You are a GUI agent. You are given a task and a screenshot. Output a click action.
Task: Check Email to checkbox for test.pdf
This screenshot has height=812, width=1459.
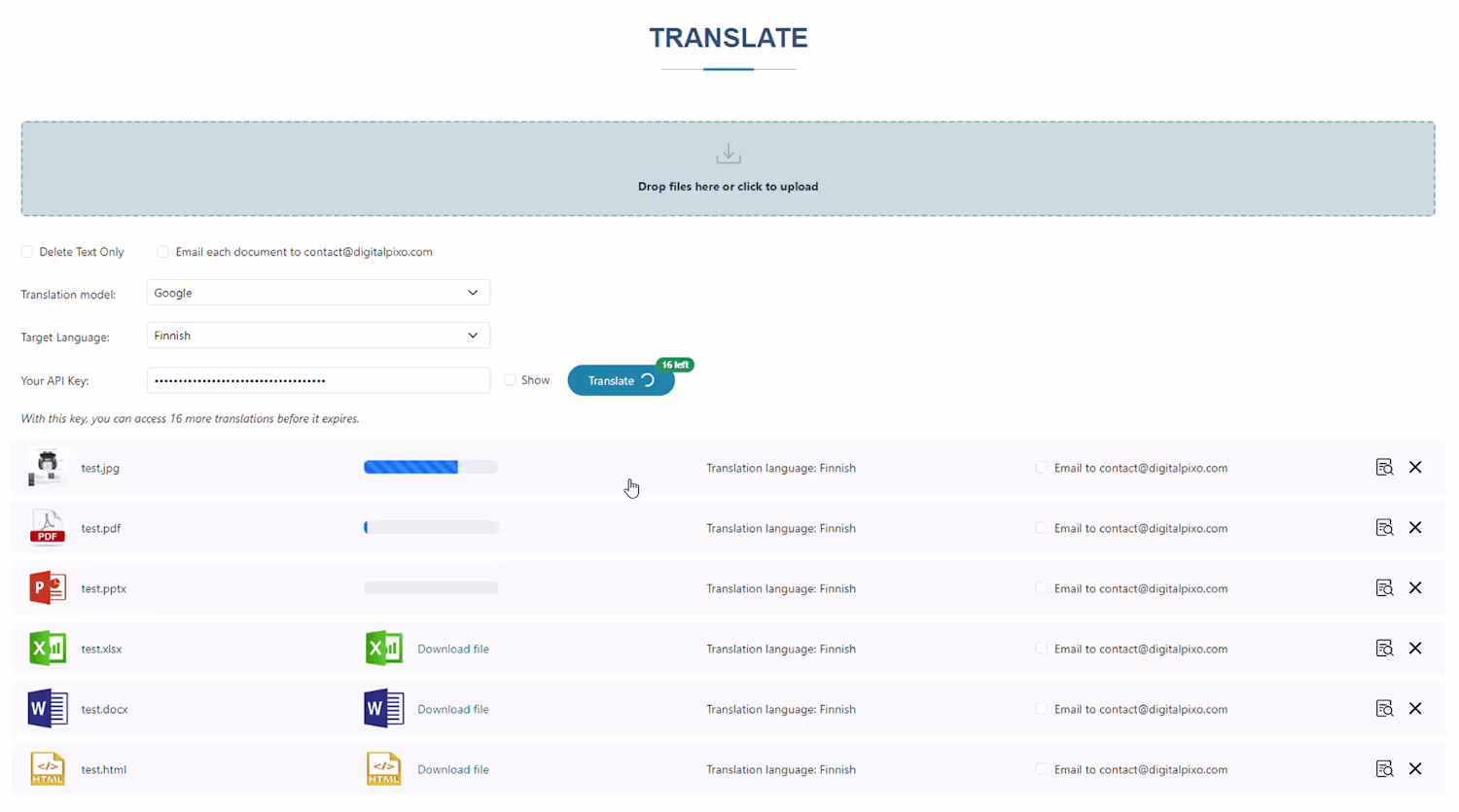click(x=1041, y=528)
